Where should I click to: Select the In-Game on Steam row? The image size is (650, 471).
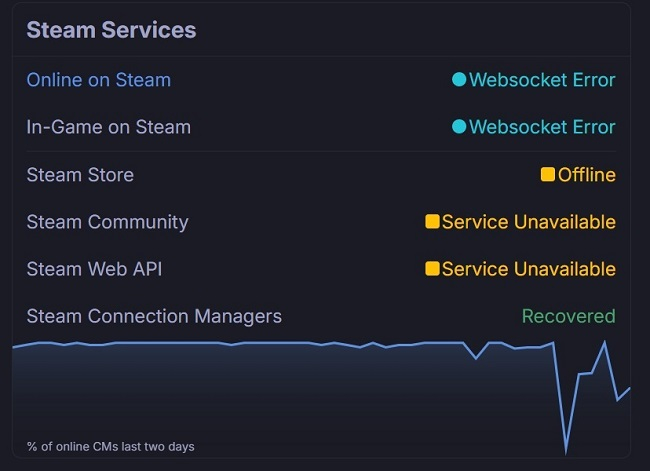(108, 127)
